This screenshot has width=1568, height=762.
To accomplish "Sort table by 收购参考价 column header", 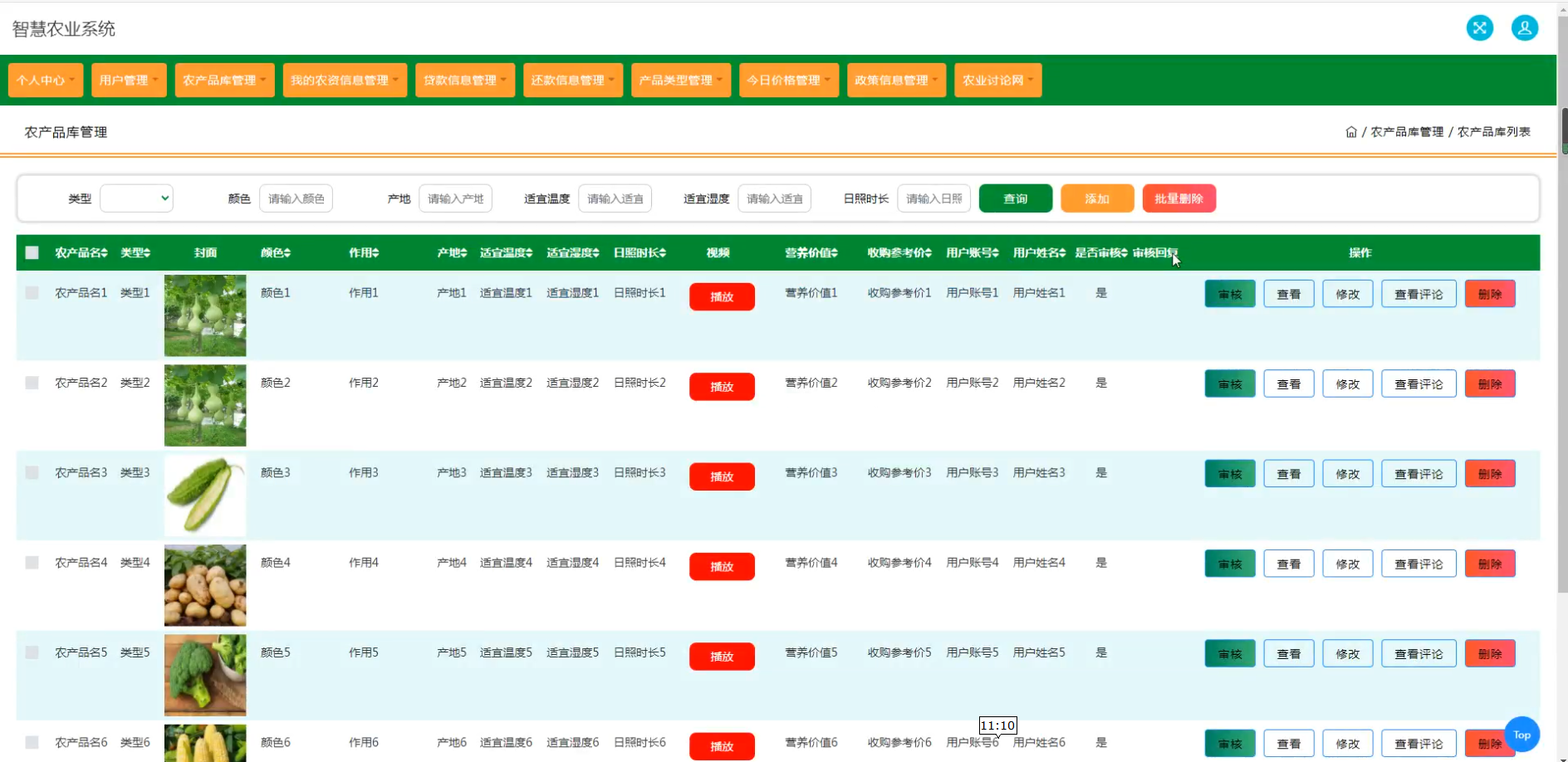I will (x=899, y=252).
